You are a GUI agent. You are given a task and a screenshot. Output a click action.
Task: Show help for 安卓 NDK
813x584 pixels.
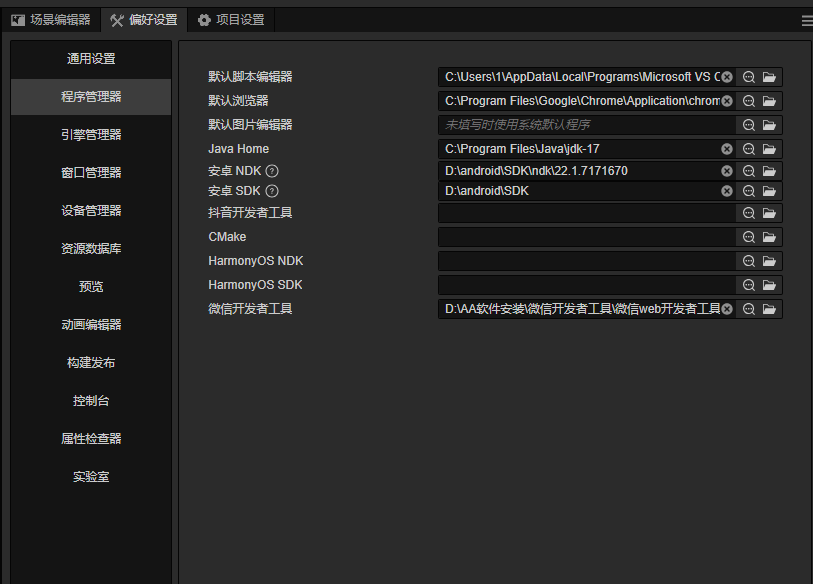point(272,171)
